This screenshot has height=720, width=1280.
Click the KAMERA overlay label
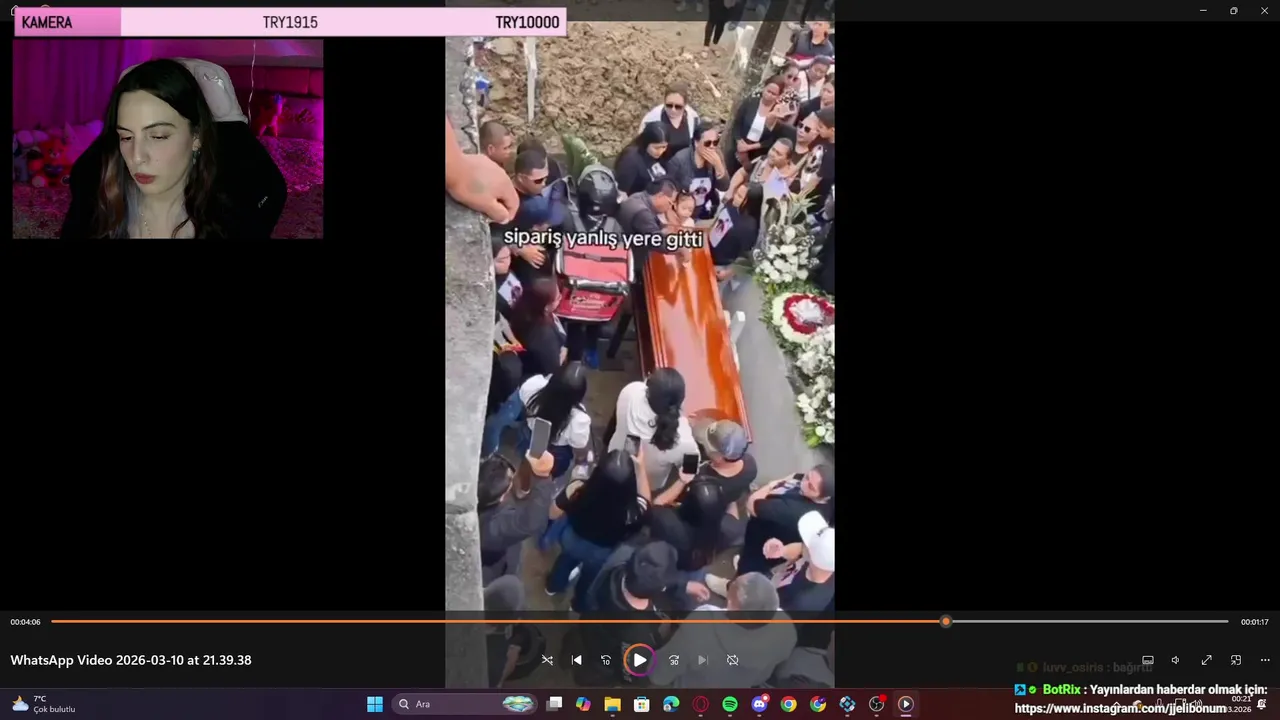point(47,22)
